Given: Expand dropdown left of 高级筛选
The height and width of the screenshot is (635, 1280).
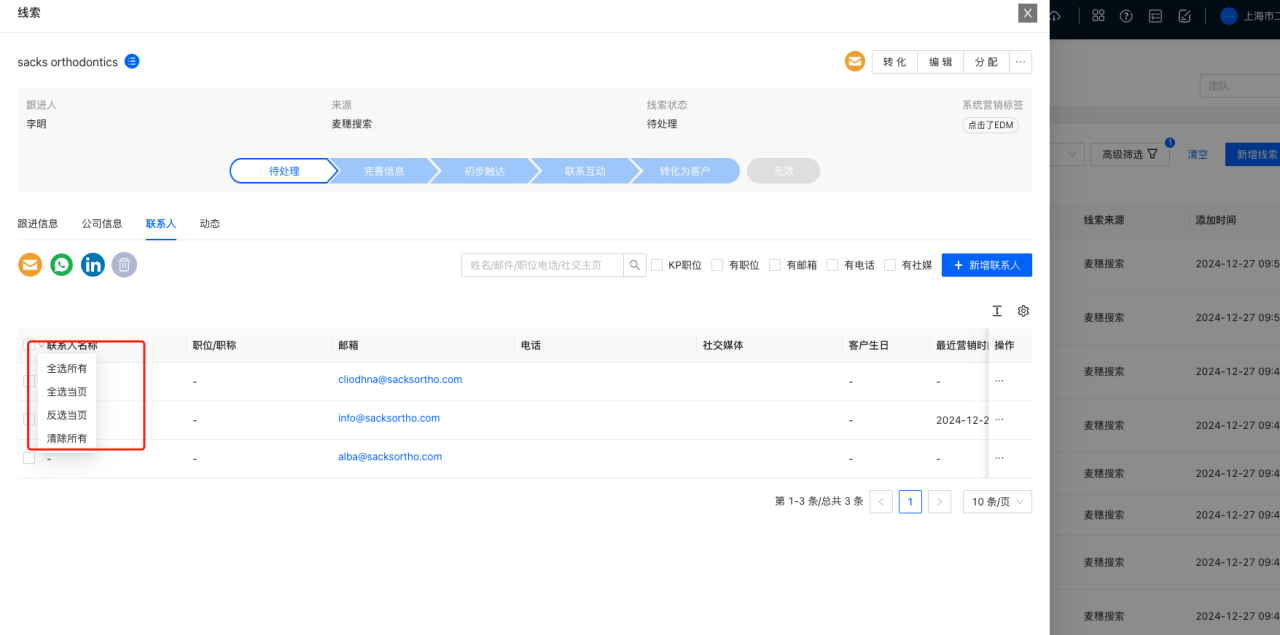Looking at the screenshot, I should (x=1067, y=155).
